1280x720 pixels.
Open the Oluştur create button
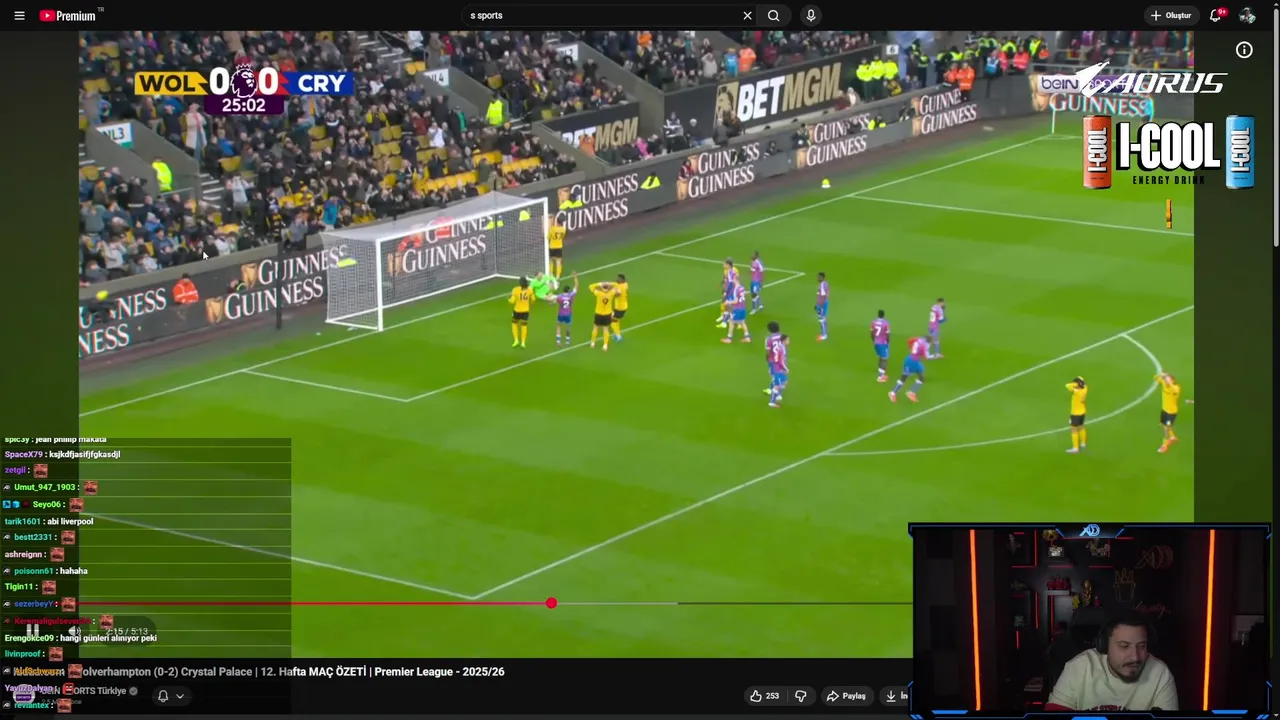[x=1171, y=15]
